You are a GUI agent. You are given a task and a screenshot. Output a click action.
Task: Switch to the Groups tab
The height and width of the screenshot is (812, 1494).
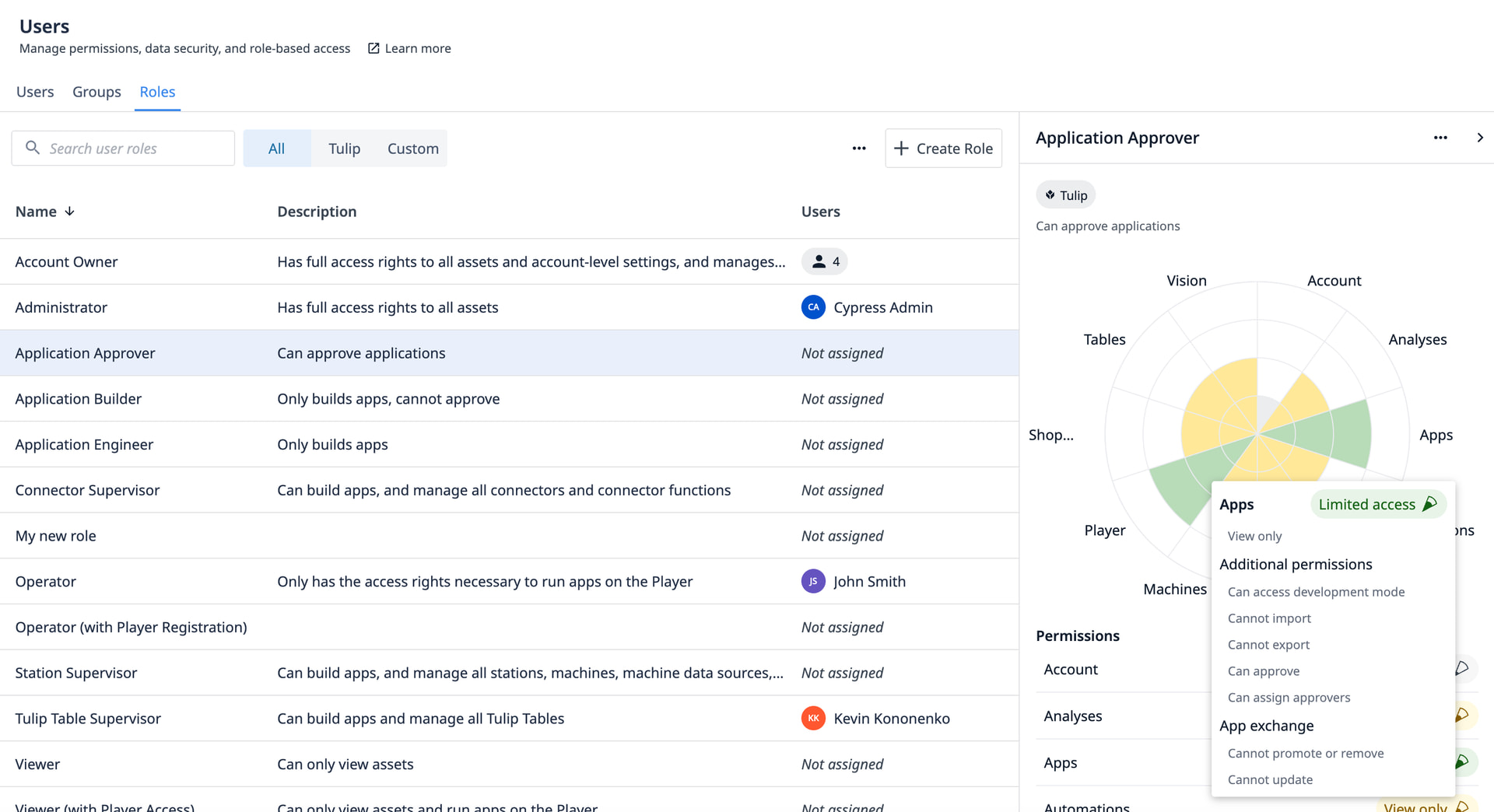(x=96, y=92)
